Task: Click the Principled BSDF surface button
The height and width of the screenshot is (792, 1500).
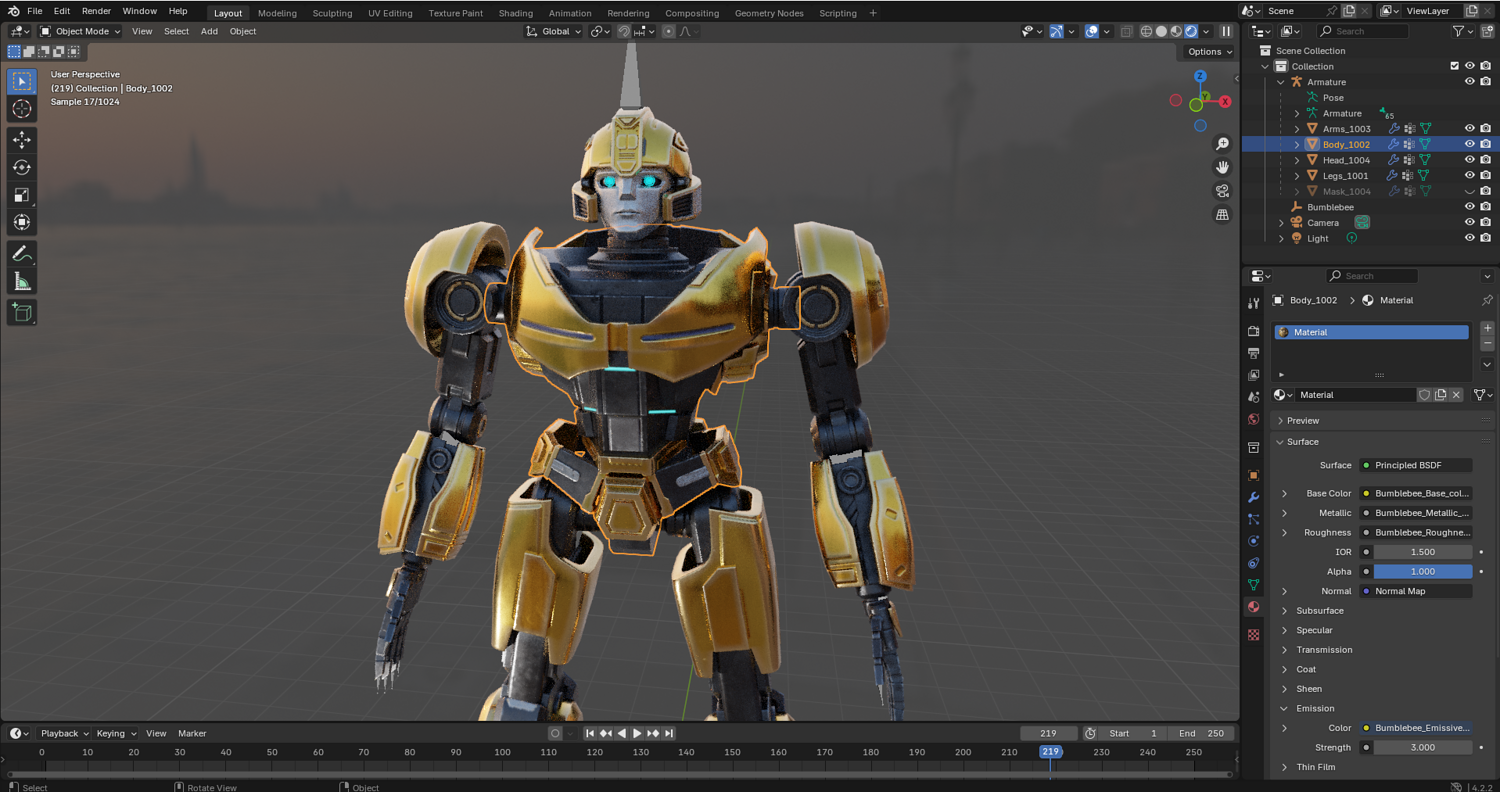Action: pyautogui.click(x=1415, y=465)
